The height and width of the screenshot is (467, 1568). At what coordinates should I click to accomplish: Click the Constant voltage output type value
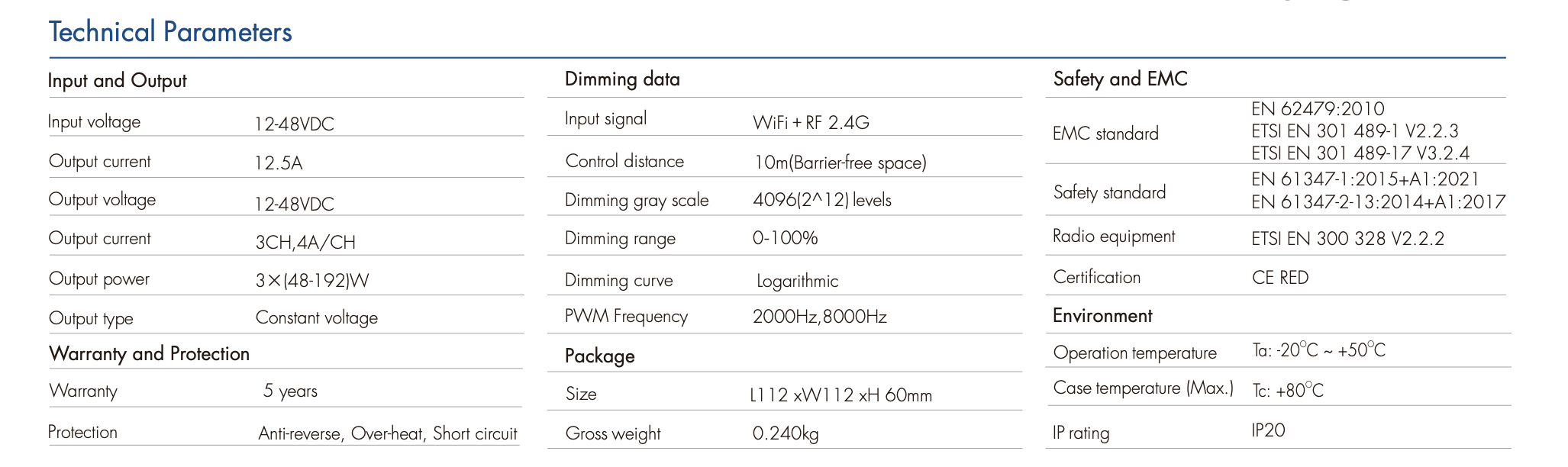click(x=316, y=318)
